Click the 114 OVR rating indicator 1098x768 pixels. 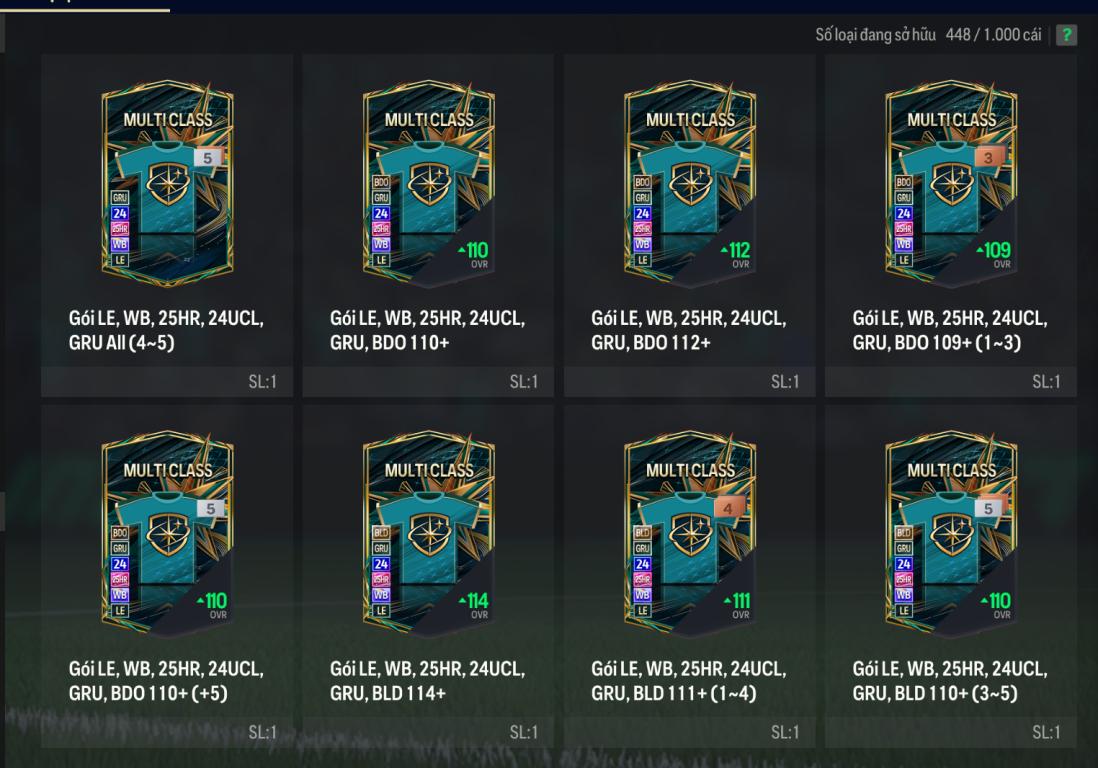[x=474, y=605]
